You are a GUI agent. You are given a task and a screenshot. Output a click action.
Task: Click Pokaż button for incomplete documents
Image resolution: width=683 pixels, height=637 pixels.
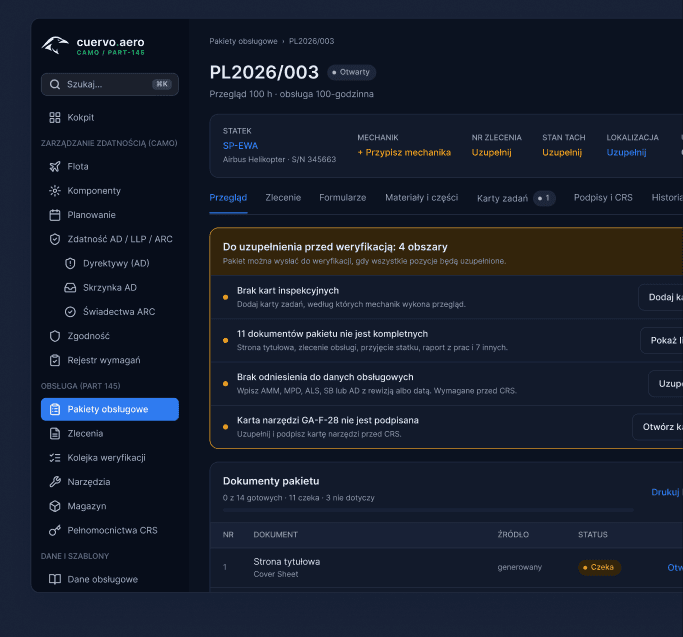[x=662, y=340]
